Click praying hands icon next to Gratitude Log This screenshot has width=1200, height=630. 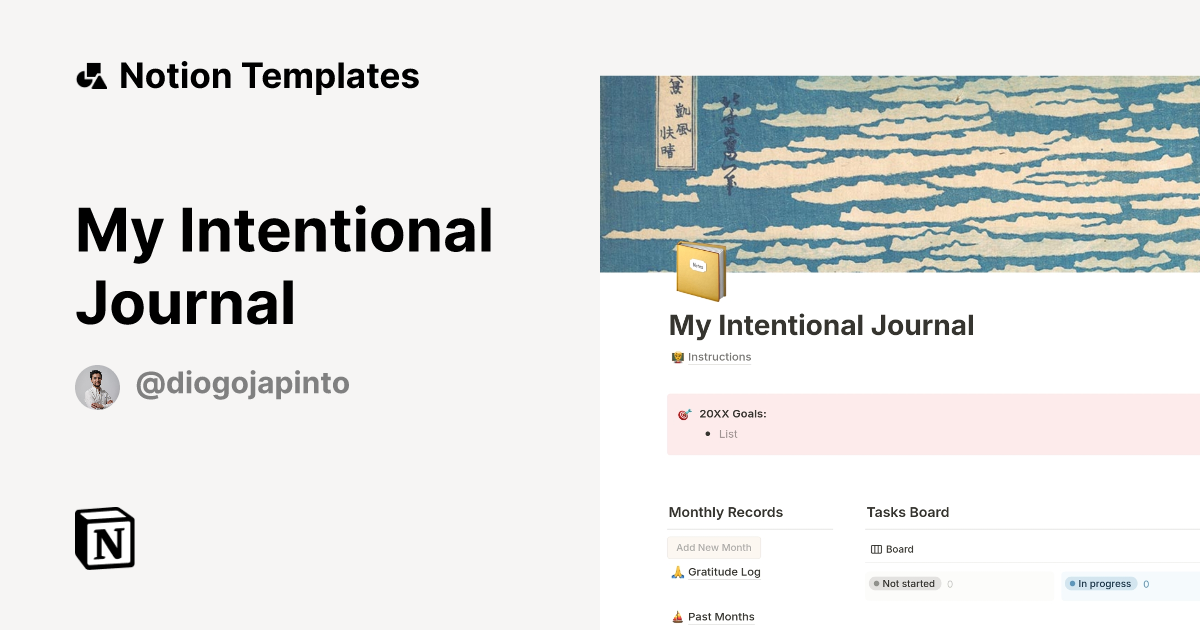(676, 572)
